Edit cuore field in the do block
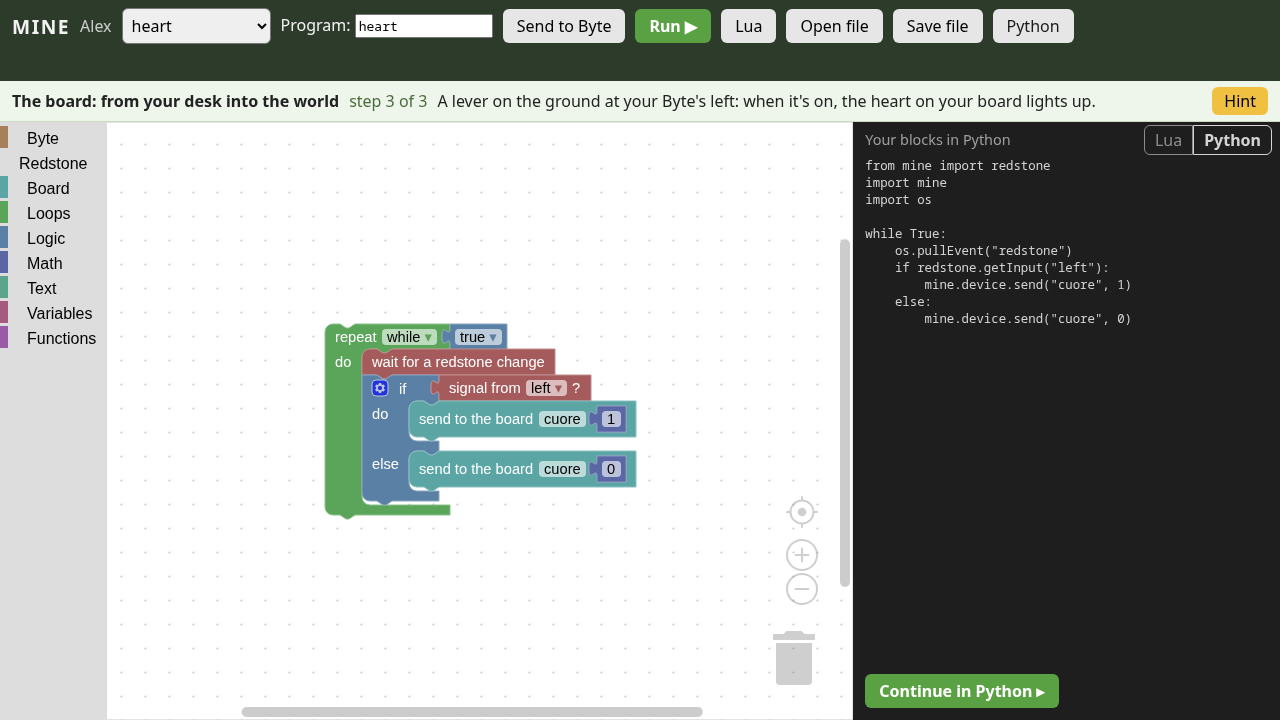This screenshot has height=720, width=1280. 562,419
